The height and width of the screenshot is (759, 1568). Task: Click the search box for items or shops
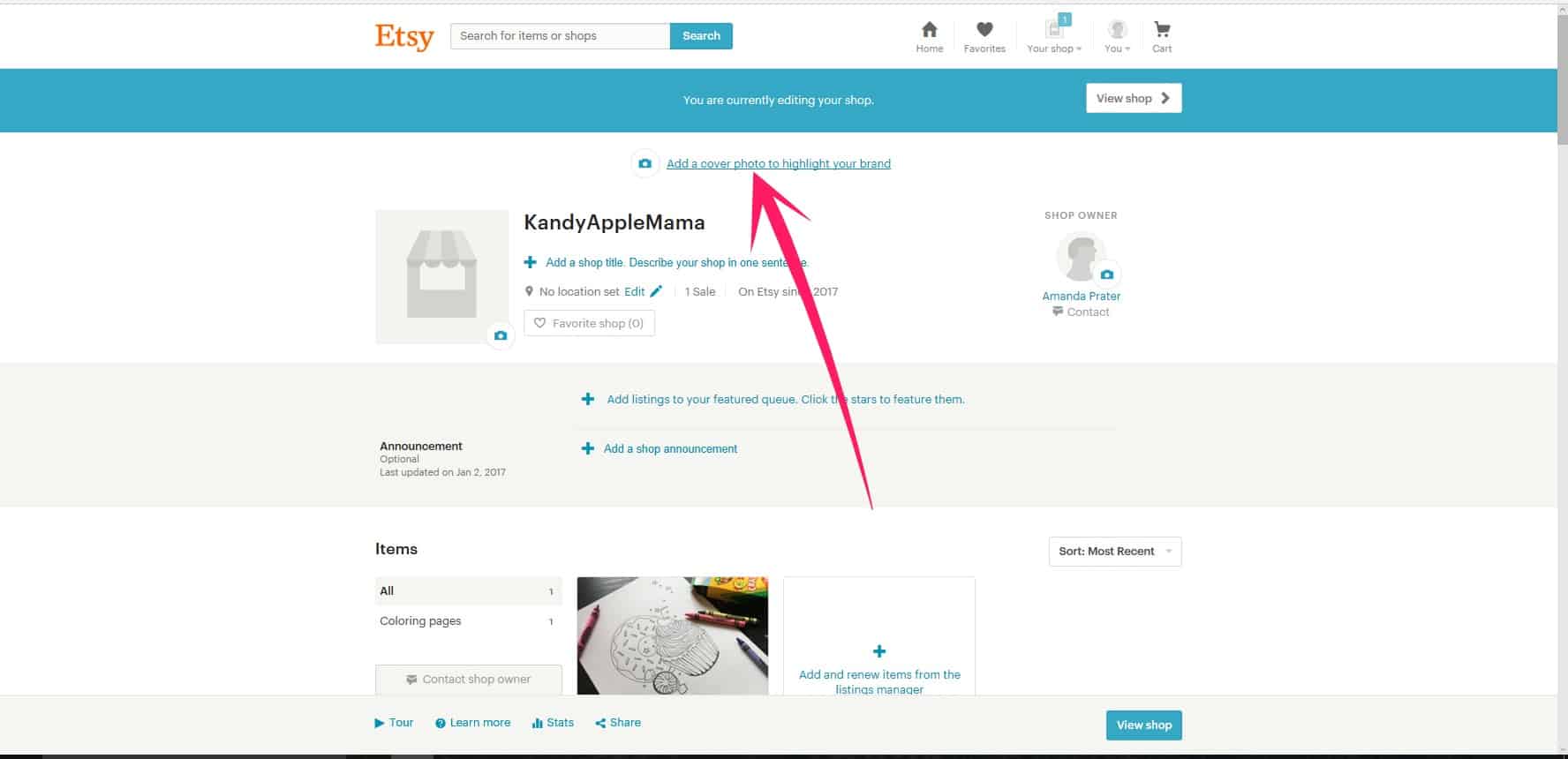click(x=560, y=36)
